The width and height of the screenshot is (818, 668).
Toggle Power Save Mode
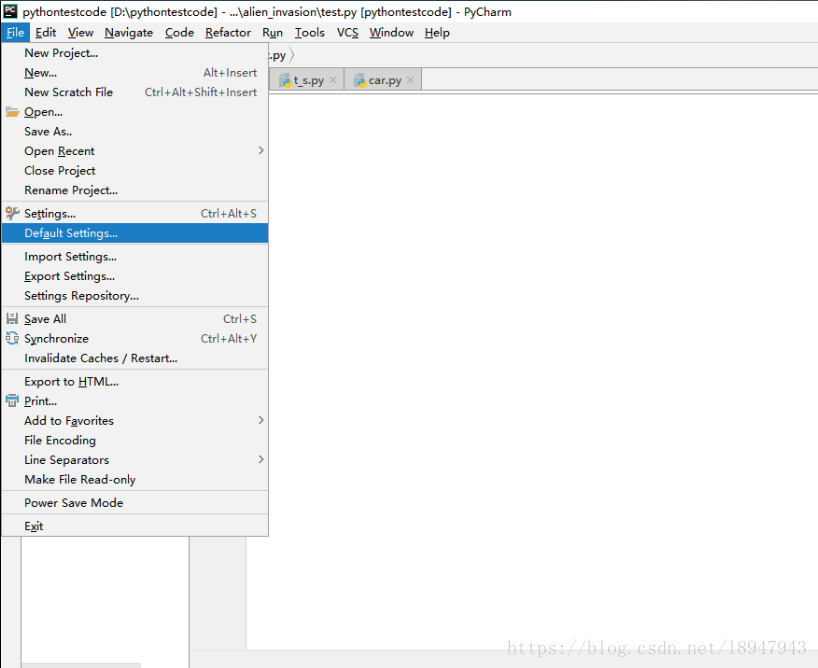tap(135, 503)
